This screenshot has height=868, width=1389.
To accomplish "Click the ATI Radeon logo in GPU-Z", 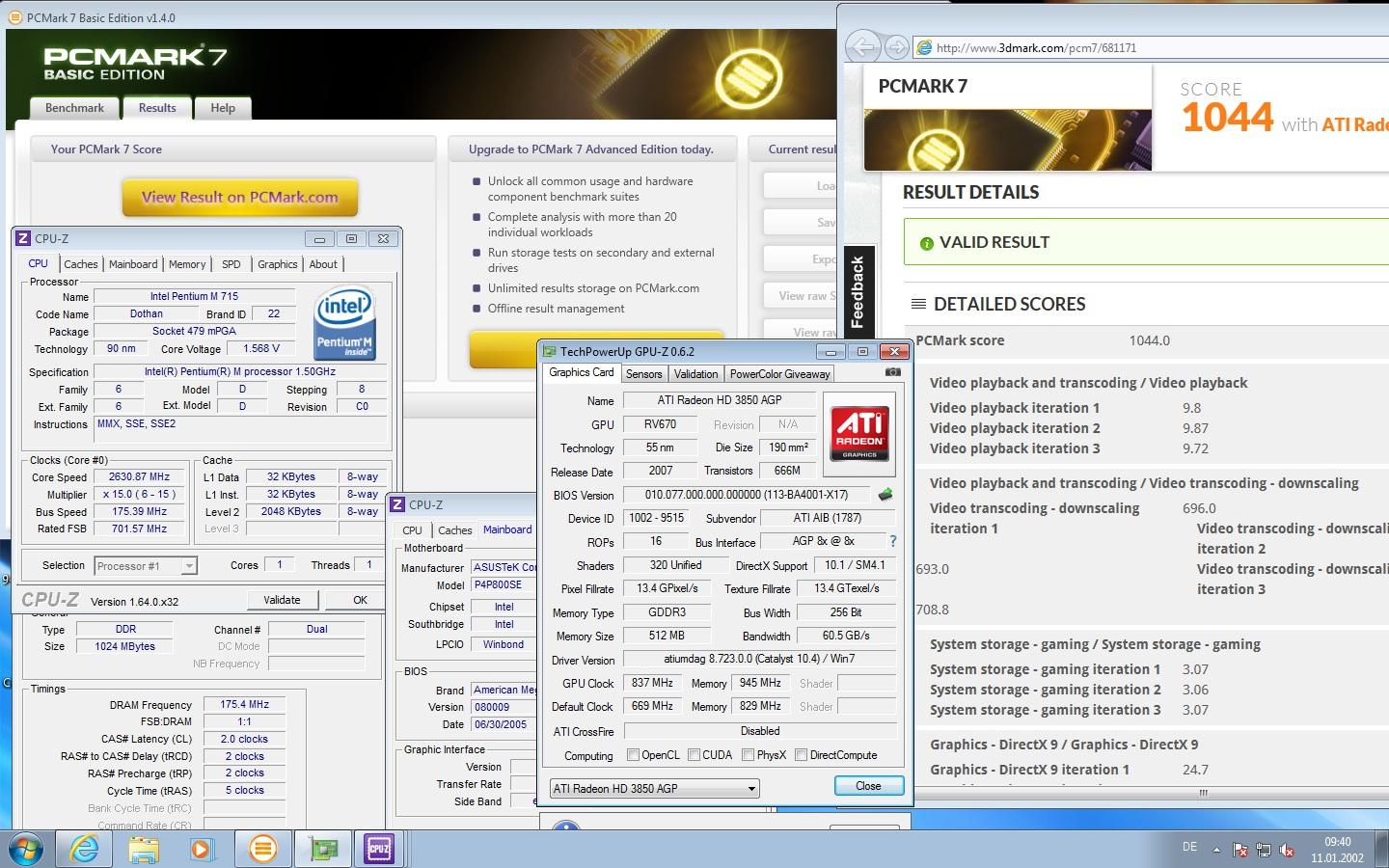I will point(859,433).
